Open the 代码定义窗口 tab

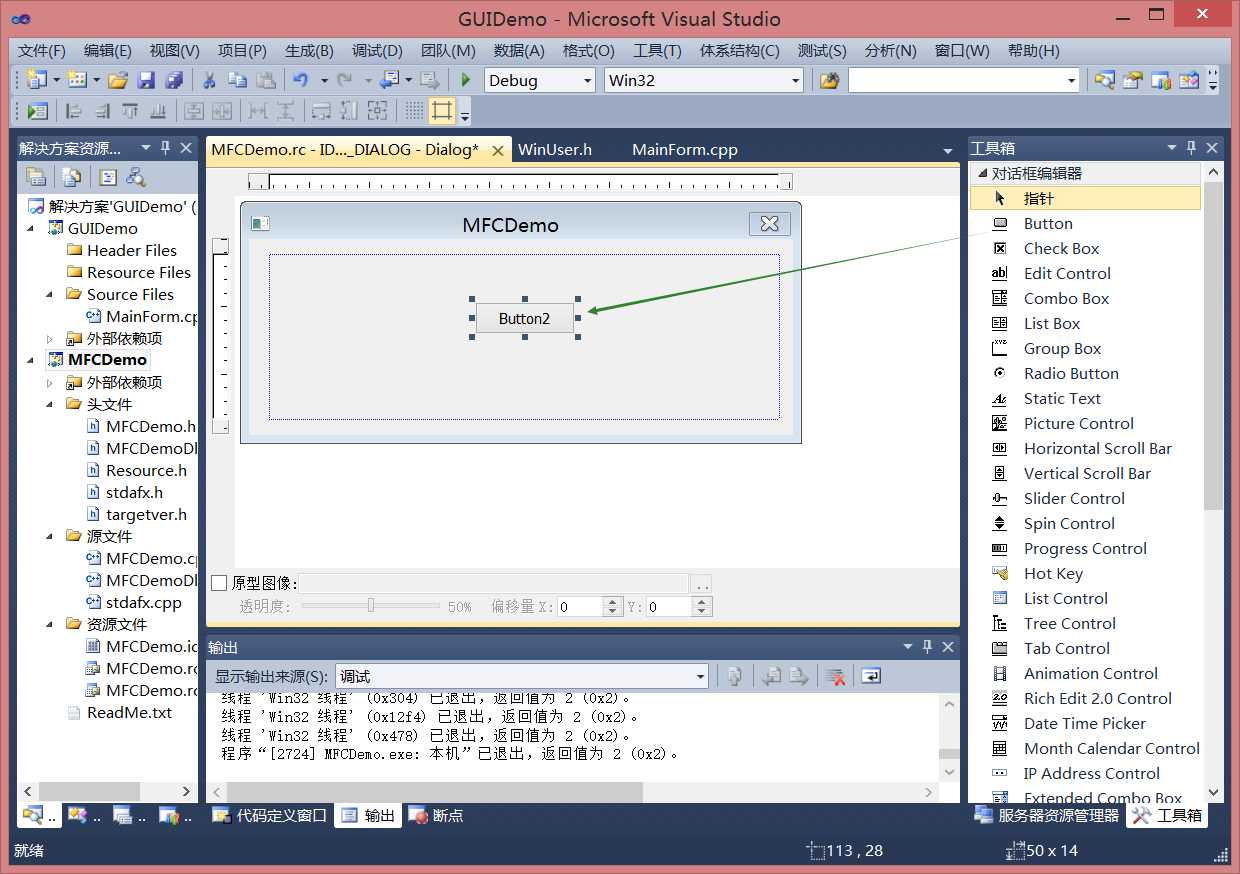(x=270, y=815)
